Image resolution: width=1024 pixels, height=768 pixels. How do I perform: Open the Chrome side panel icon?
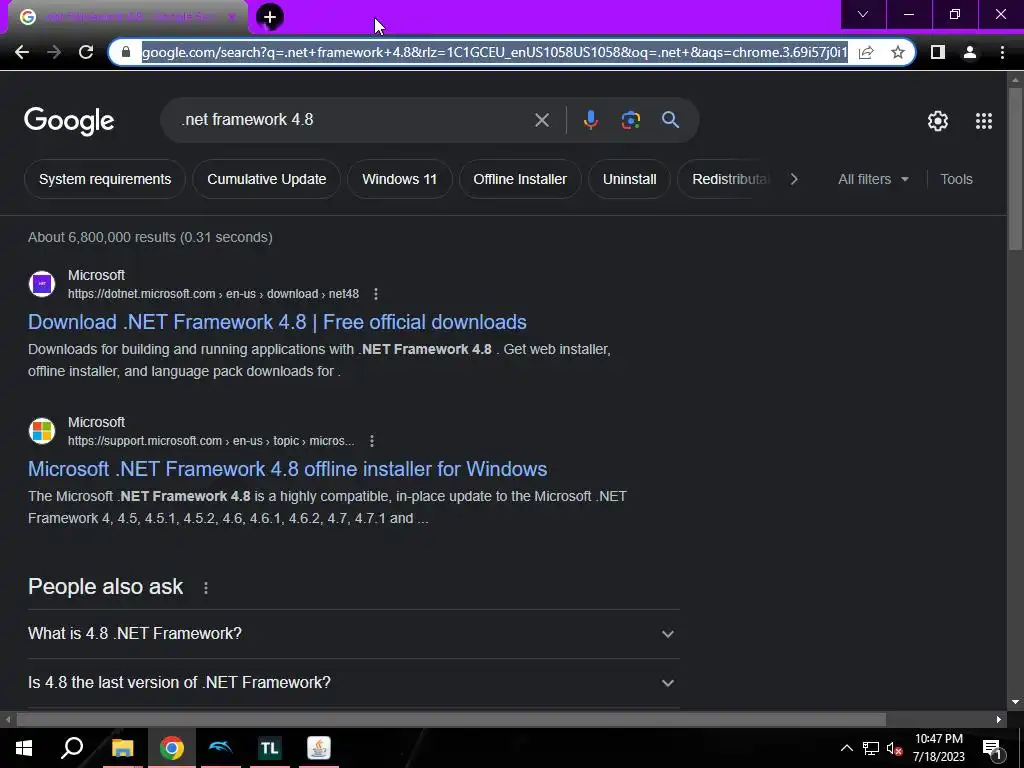coord(937,52)
